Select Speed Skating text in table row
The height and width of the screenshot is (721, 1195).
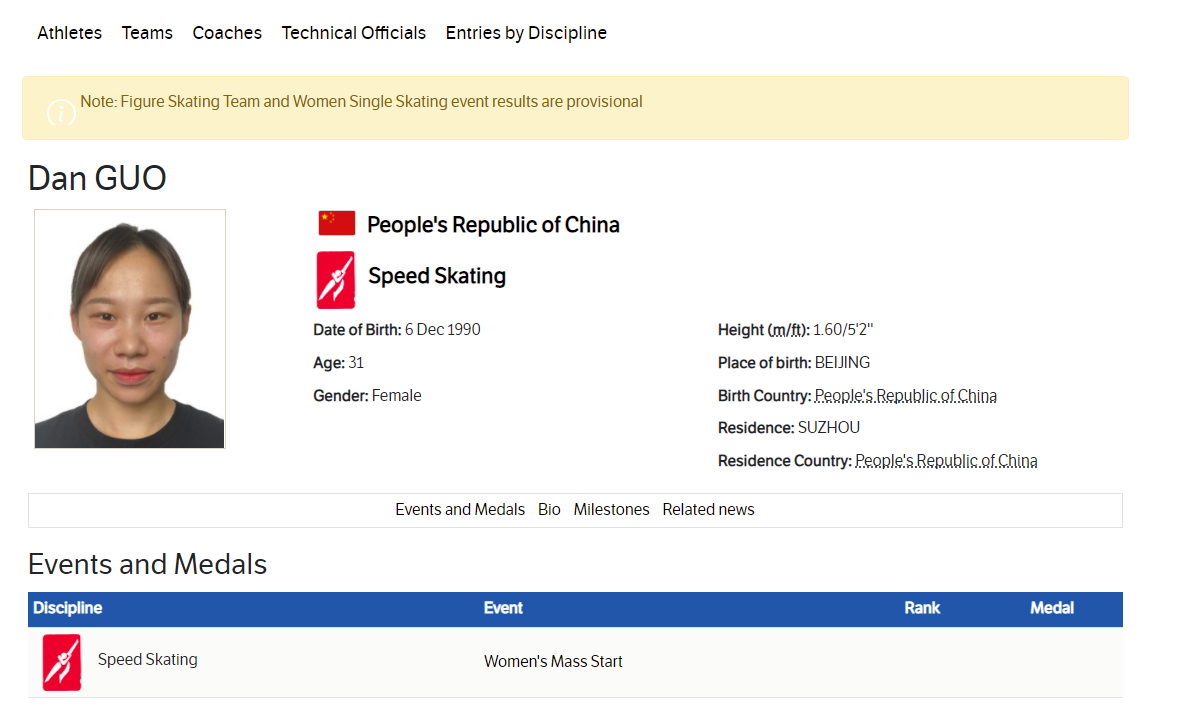click(147, 660)
